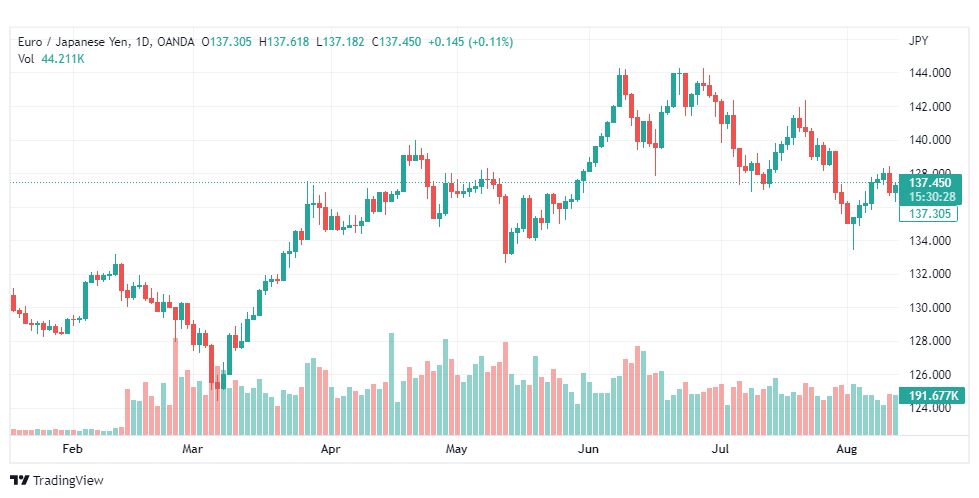Click the 124.000 price axis label
The width and height of the screenshot is (979, 498).
pyautogui.click(x=930, y=408)
